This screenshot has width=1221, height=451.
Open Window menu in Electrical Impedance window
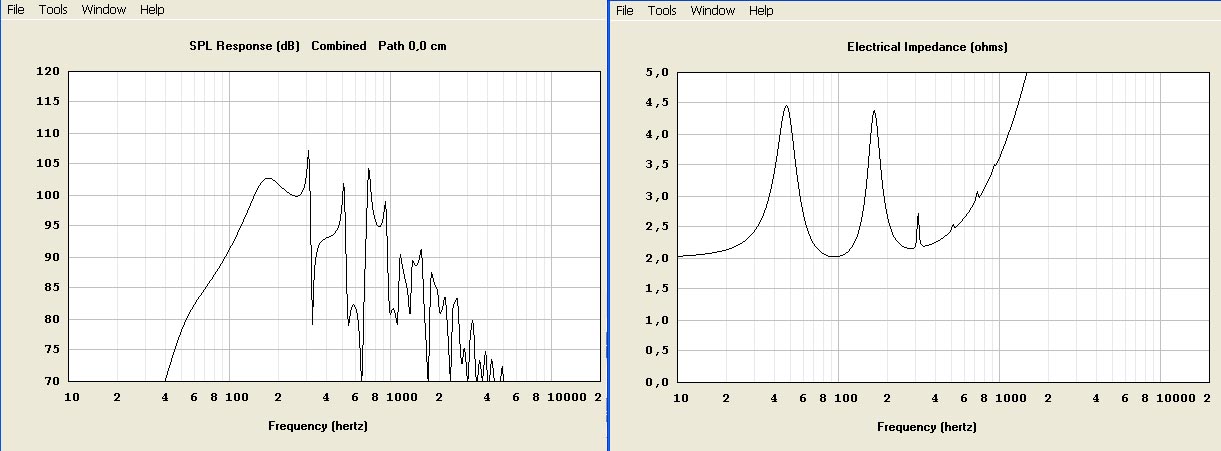click(x=713, y=11)
